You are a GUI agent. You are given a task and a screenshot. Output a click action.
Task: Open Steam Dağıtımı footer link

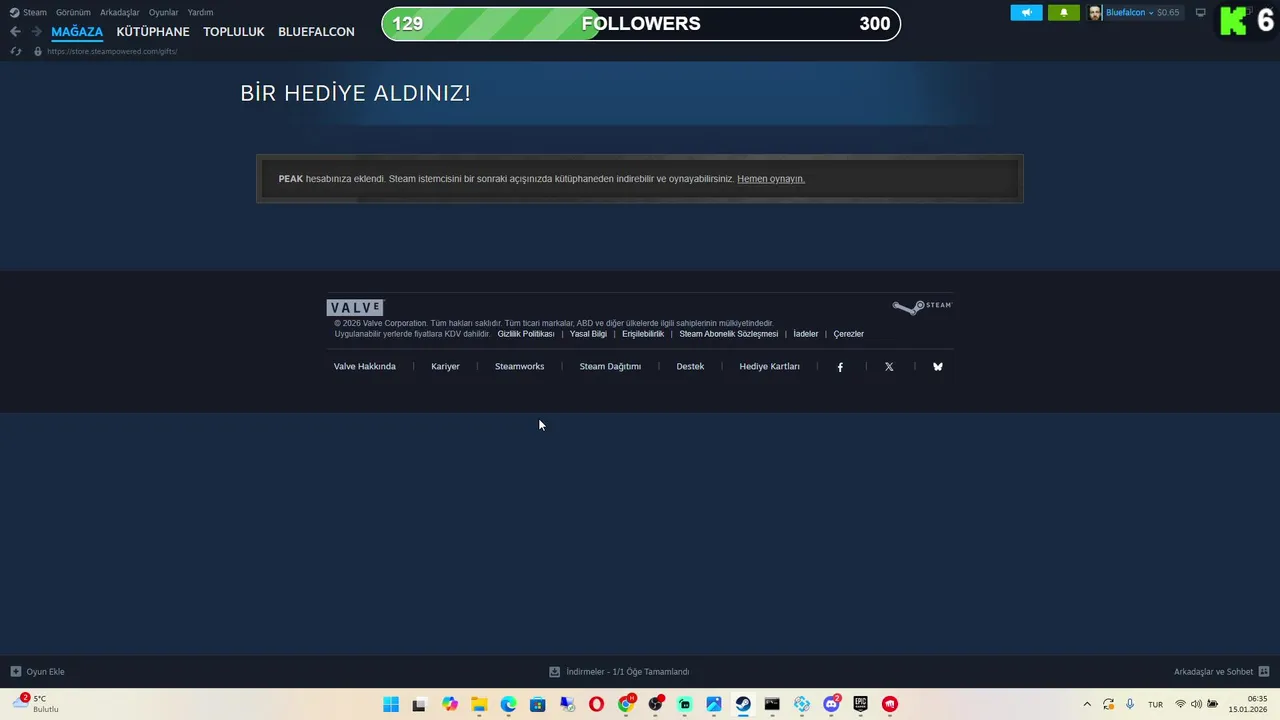610,367
